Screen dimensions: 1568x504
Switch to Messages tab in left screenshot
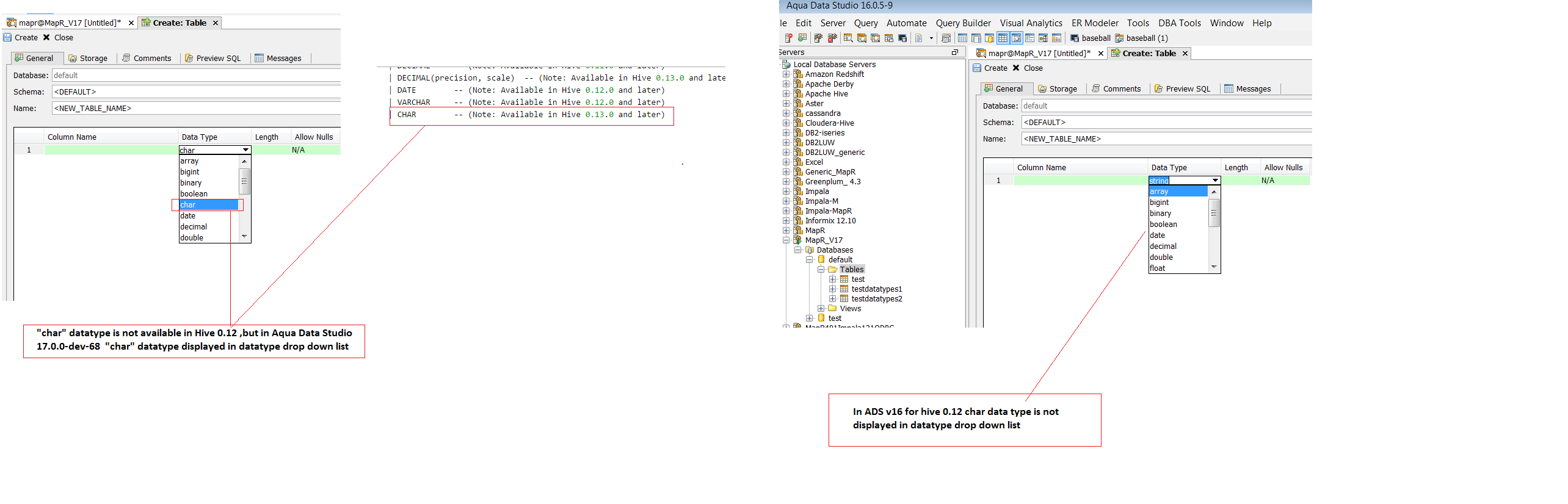[278, 58]
